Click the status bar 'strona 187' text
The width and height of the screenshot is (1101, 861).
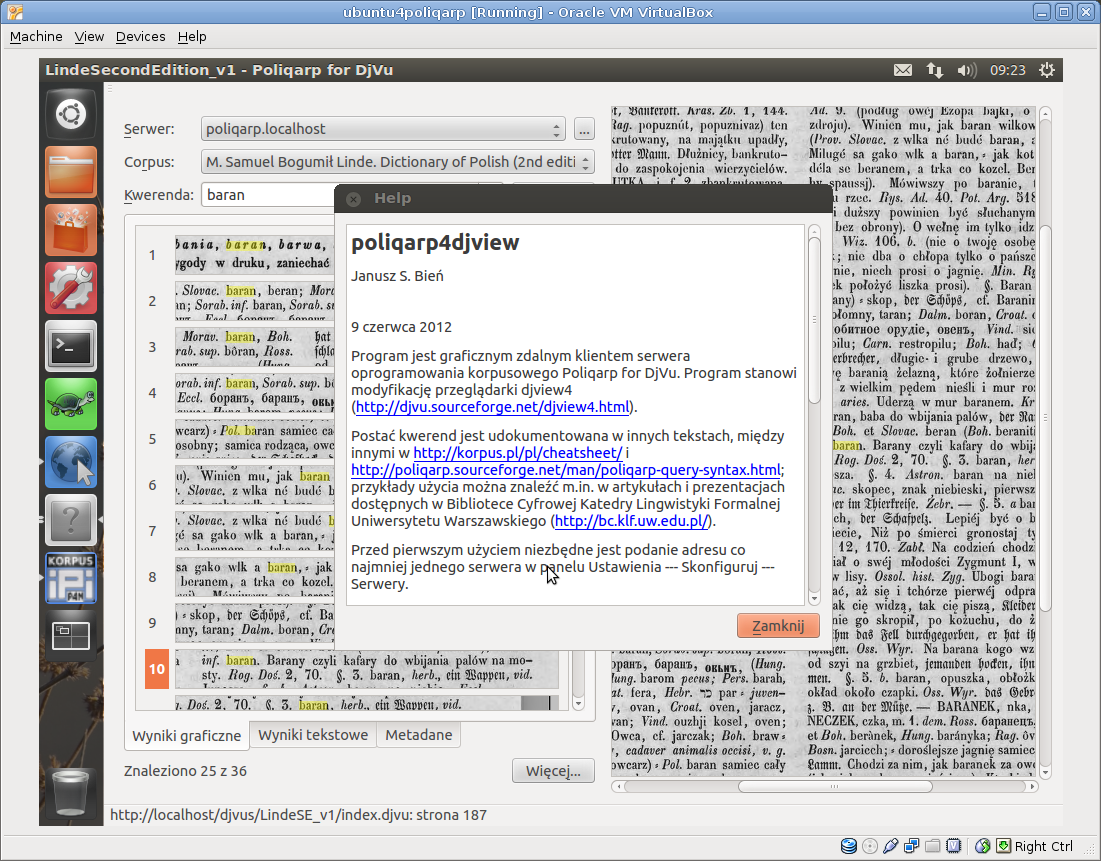(451, 815)
